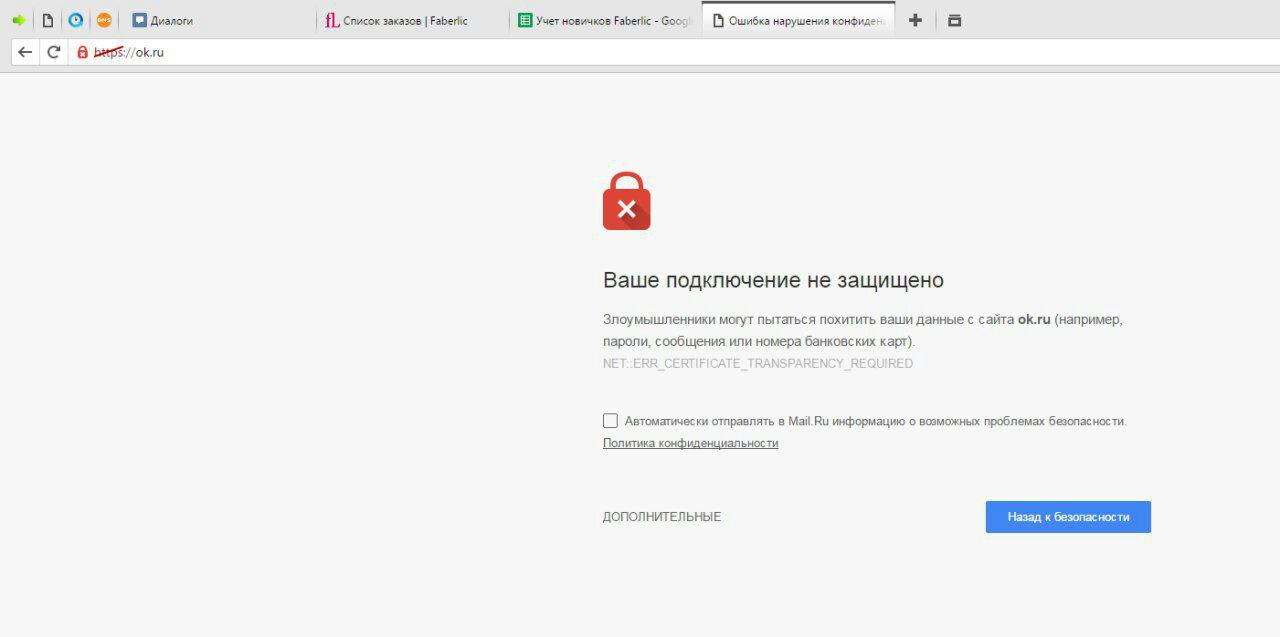Screen dimensions: 1280x637
Task: Select the Ошибка нарушения конфиденциальности tab
Action: coord(798,20)
